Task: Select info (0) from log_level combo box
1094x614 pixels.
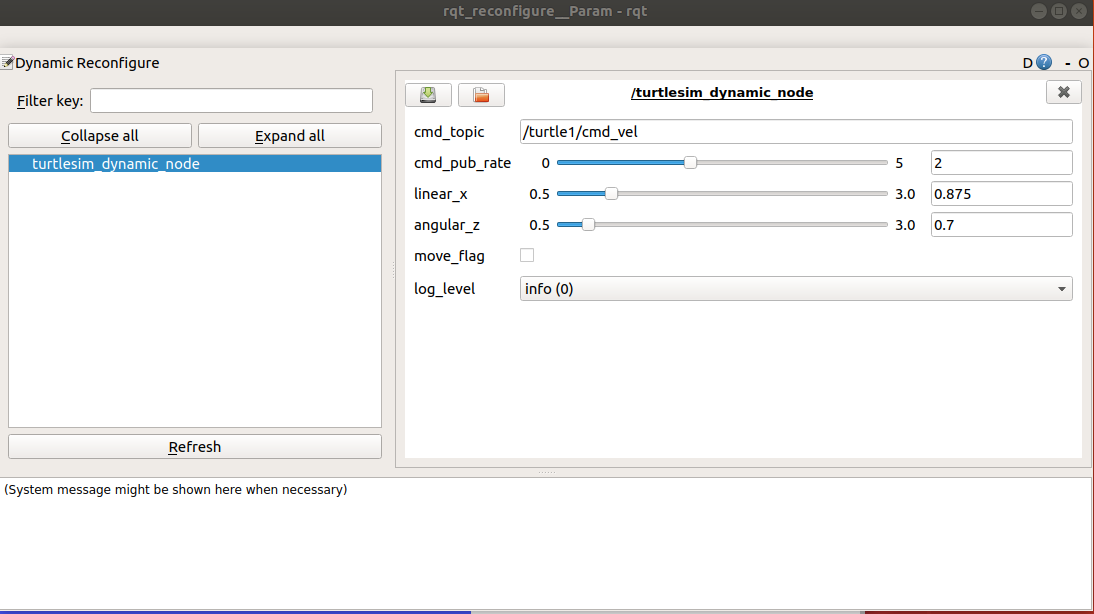Action: coord(795,288)
